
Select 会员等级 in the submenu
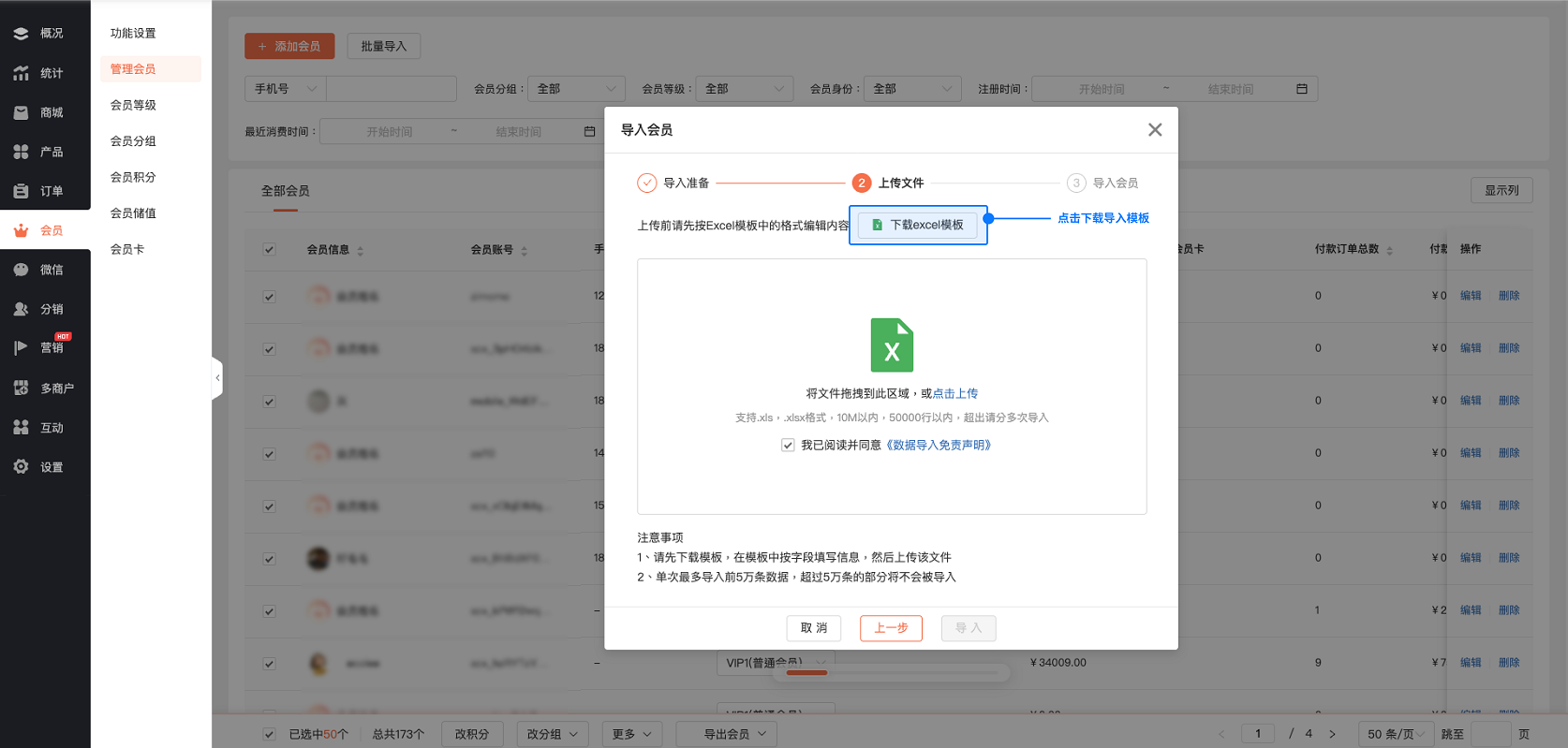pyautogui.click(x=133, y=105)
